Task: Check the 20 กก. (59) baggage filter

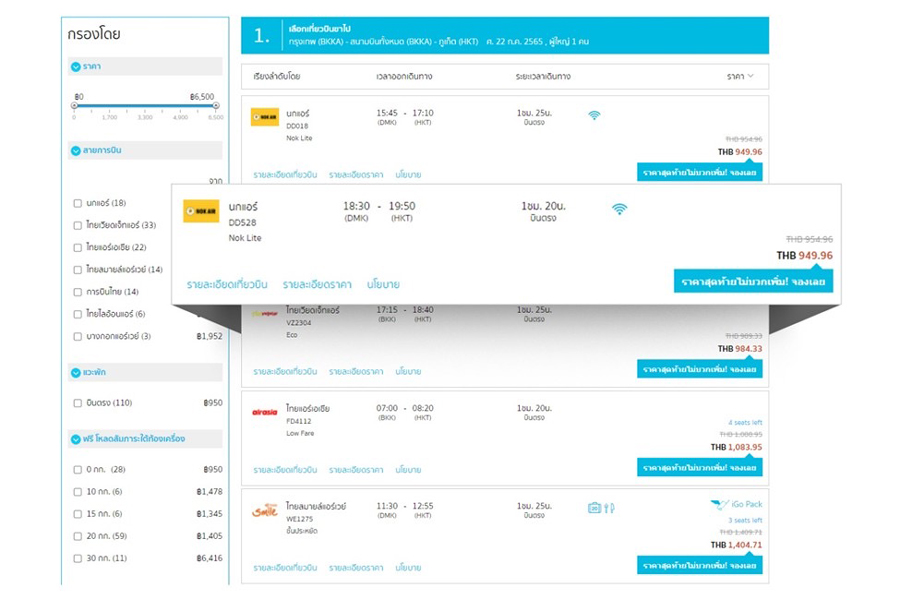Action: click(x=78, y=536)
